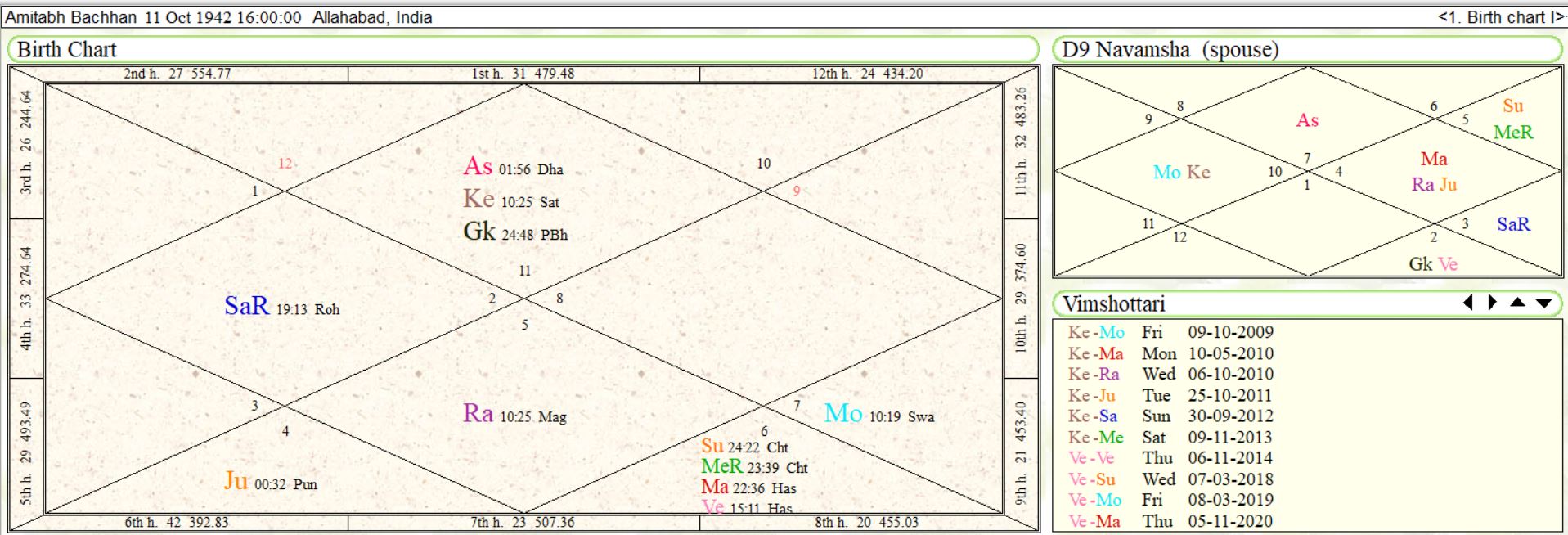The height and width of the screenshot is (535, 1568).
Task: Select retrograde Saturn (SaR) in the Birth Chart
Action: tap(247, 307)
